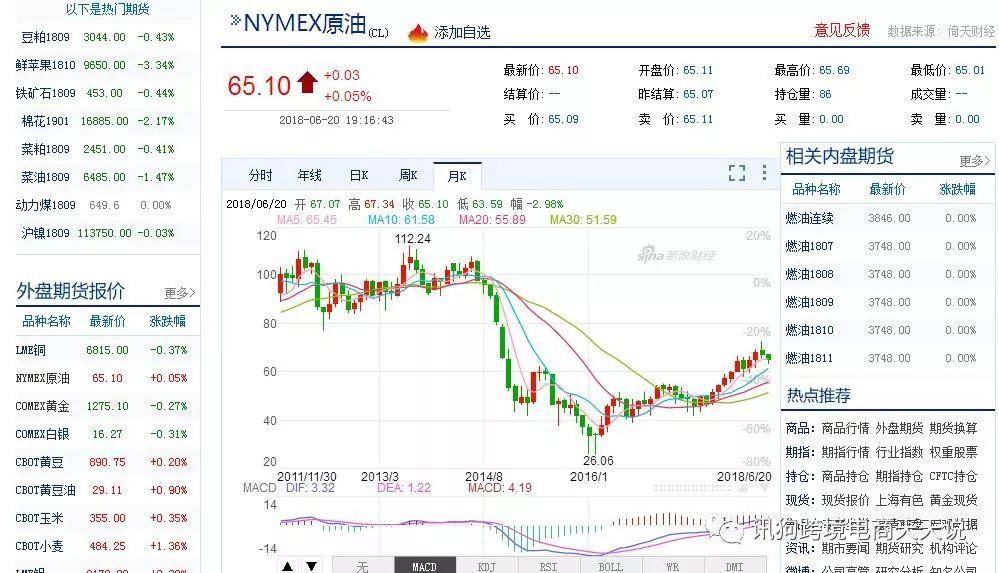Expand 更多 in 相关内盘期货 section
This screenshot has width=999, height=573.
tap(975, 161)
